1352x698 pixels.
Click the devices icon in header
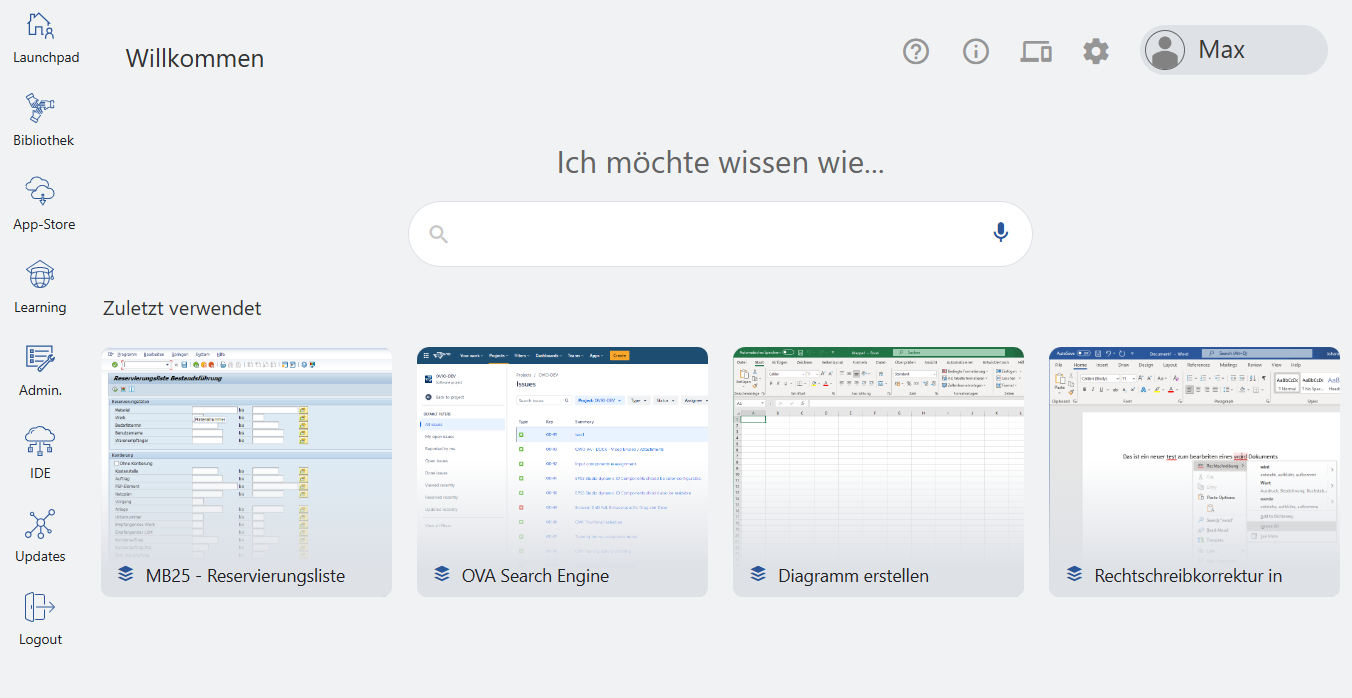coord(1036,51)
